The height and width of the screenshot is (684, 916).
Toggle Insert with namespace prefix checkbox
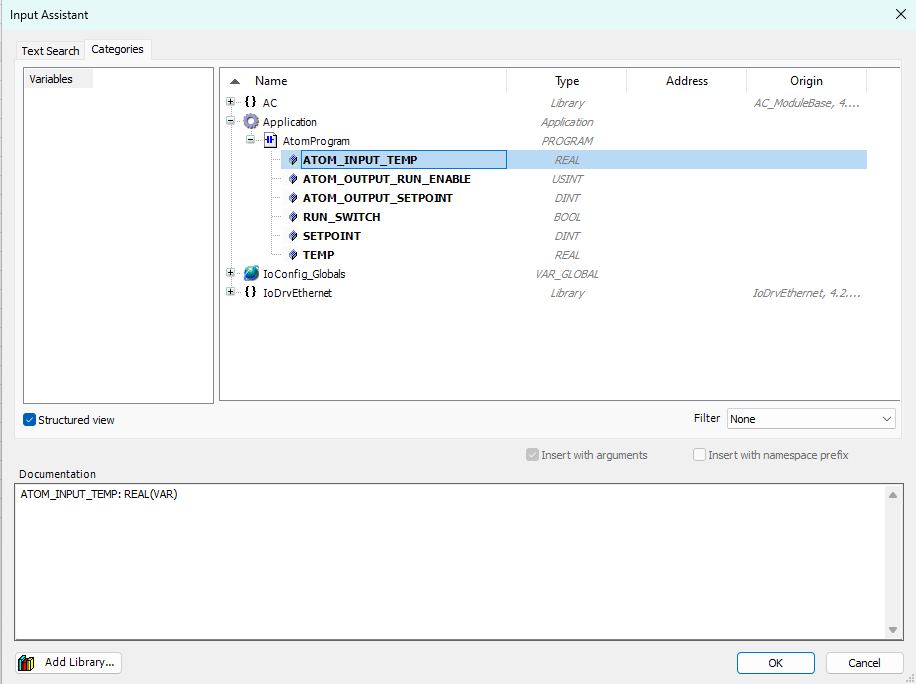click(700, 455)
